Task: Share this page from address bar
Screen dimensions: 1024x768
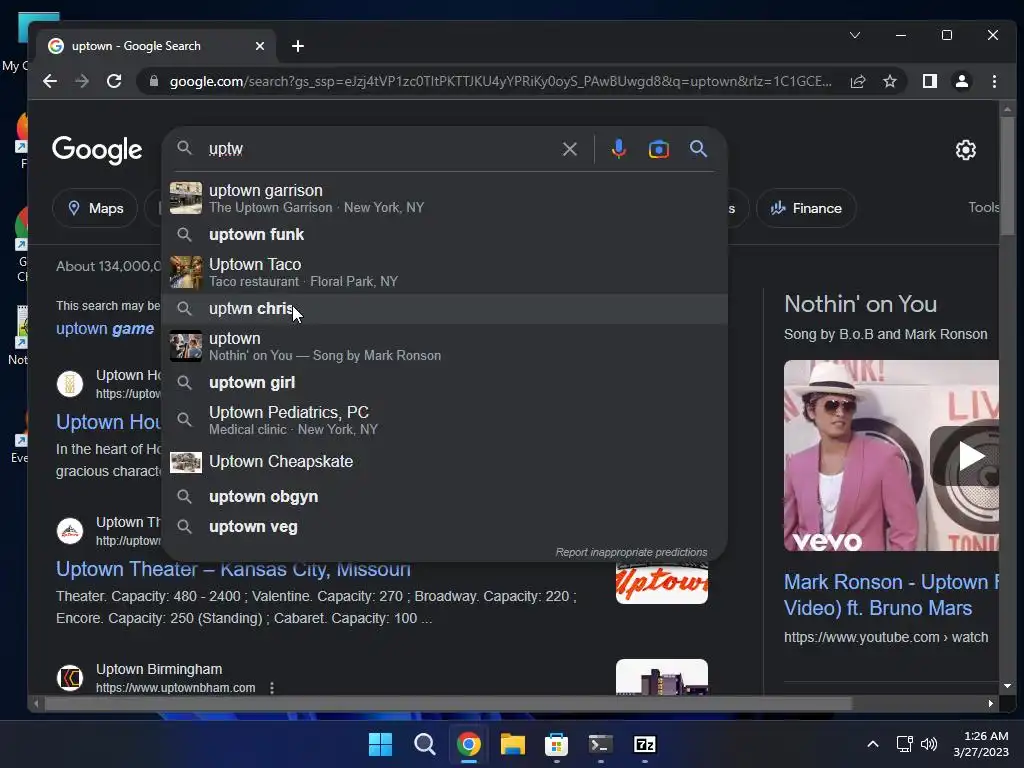Action: click(857, 81)
